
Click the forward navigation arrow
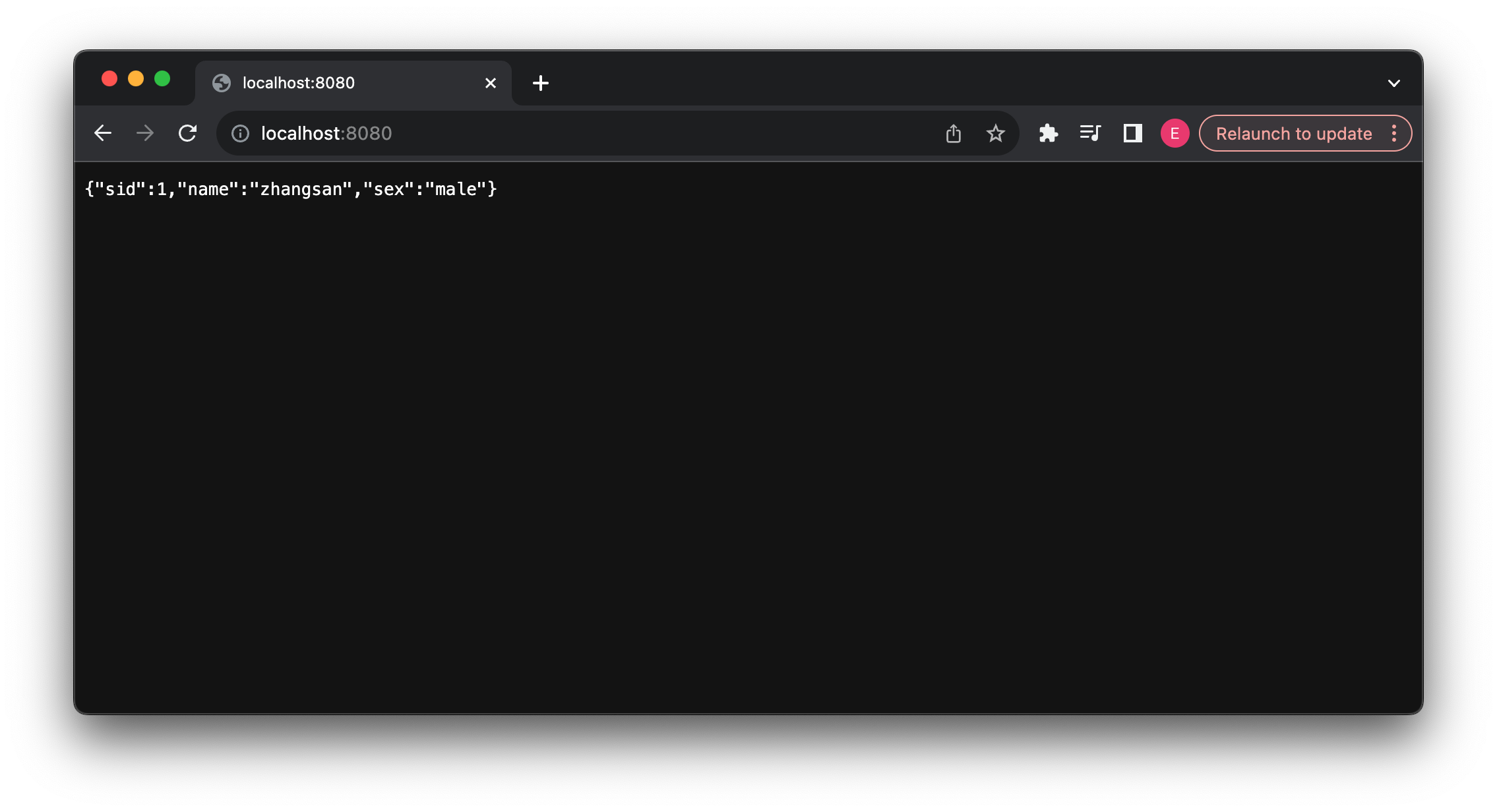point(145,133)
